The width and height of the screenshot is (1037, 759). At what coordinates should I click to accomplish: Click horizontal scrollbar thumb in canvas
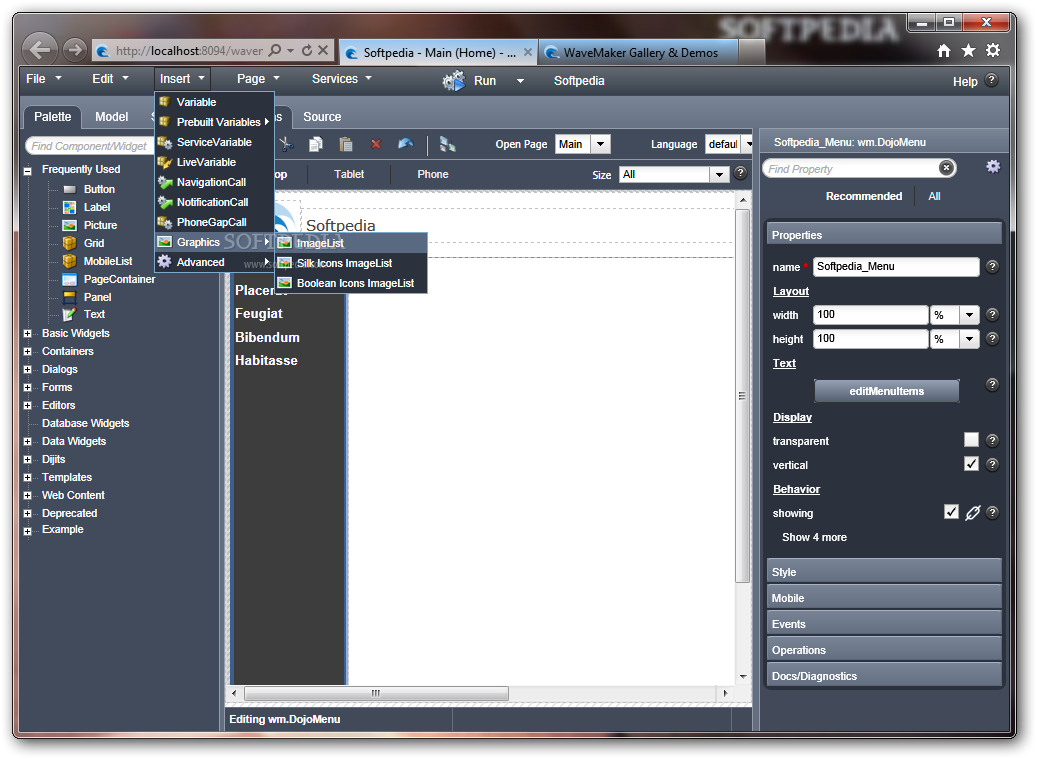click(x=376, y=693)
